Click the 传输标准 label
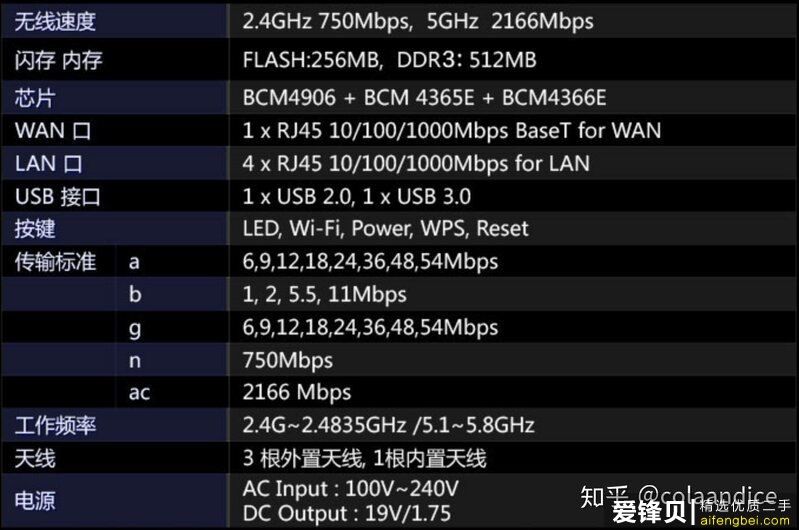 55,262
